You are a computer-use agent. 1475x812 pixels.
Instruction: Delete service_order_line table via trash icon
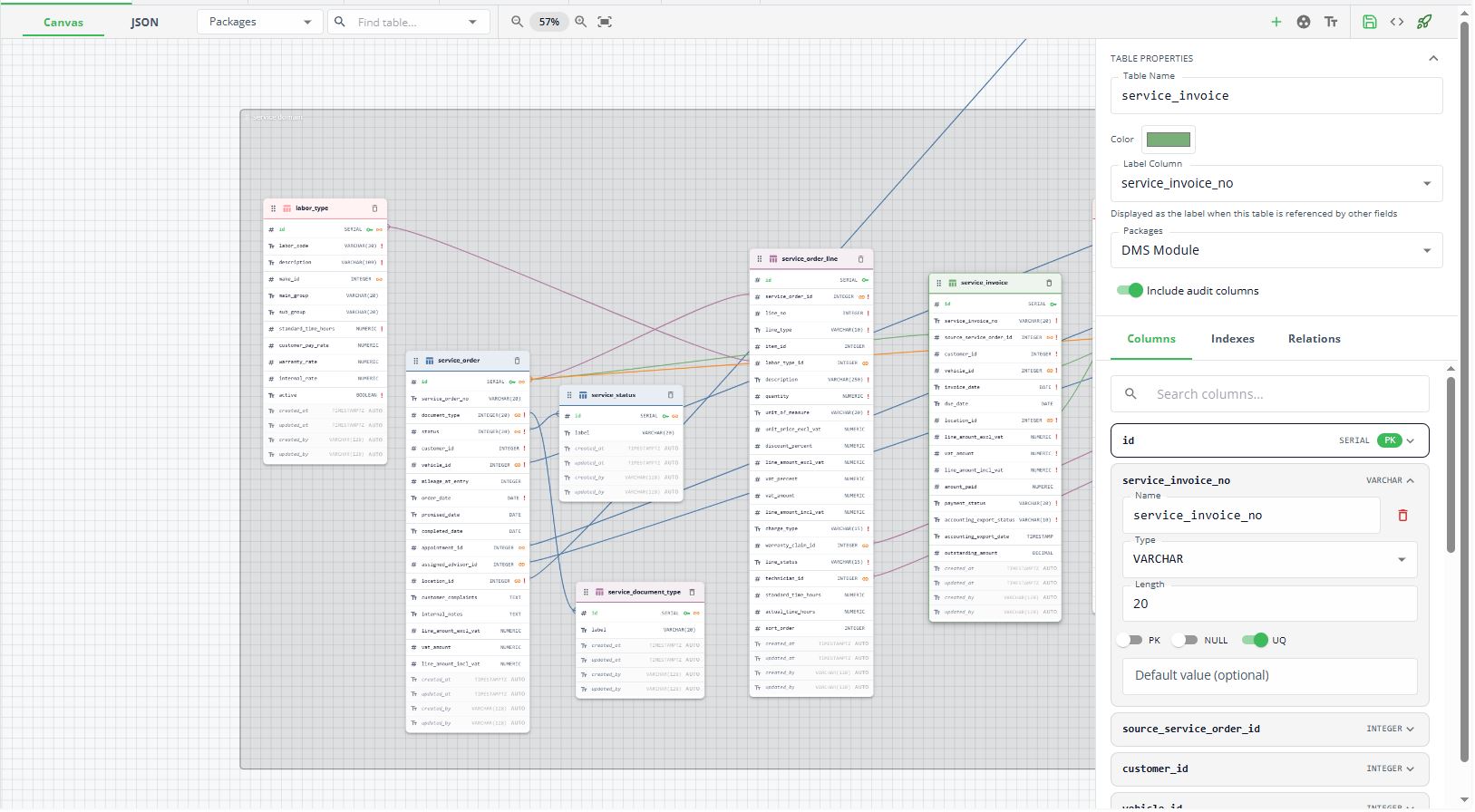click(x=861, y=259)
